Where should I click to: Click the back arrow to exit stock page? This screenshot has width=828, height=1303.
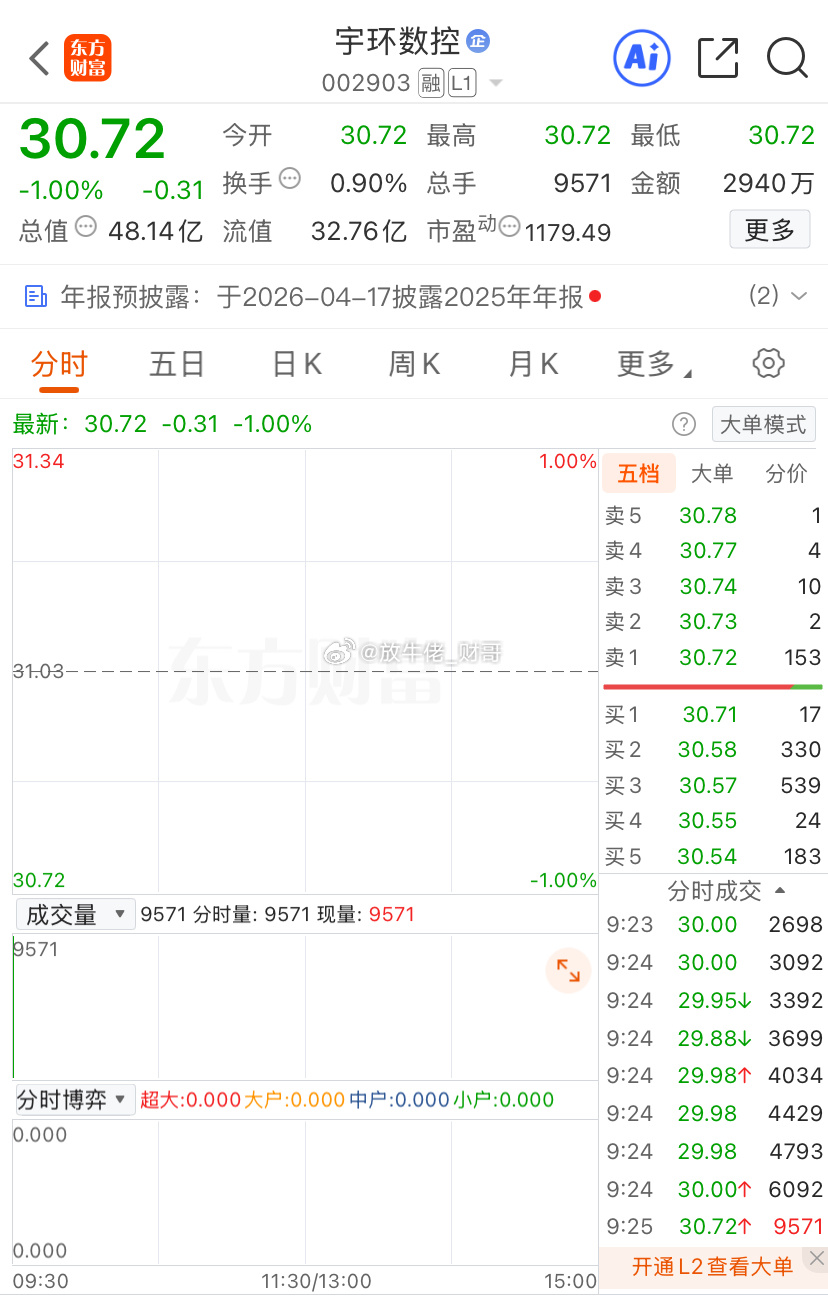[x=38, y=58]
